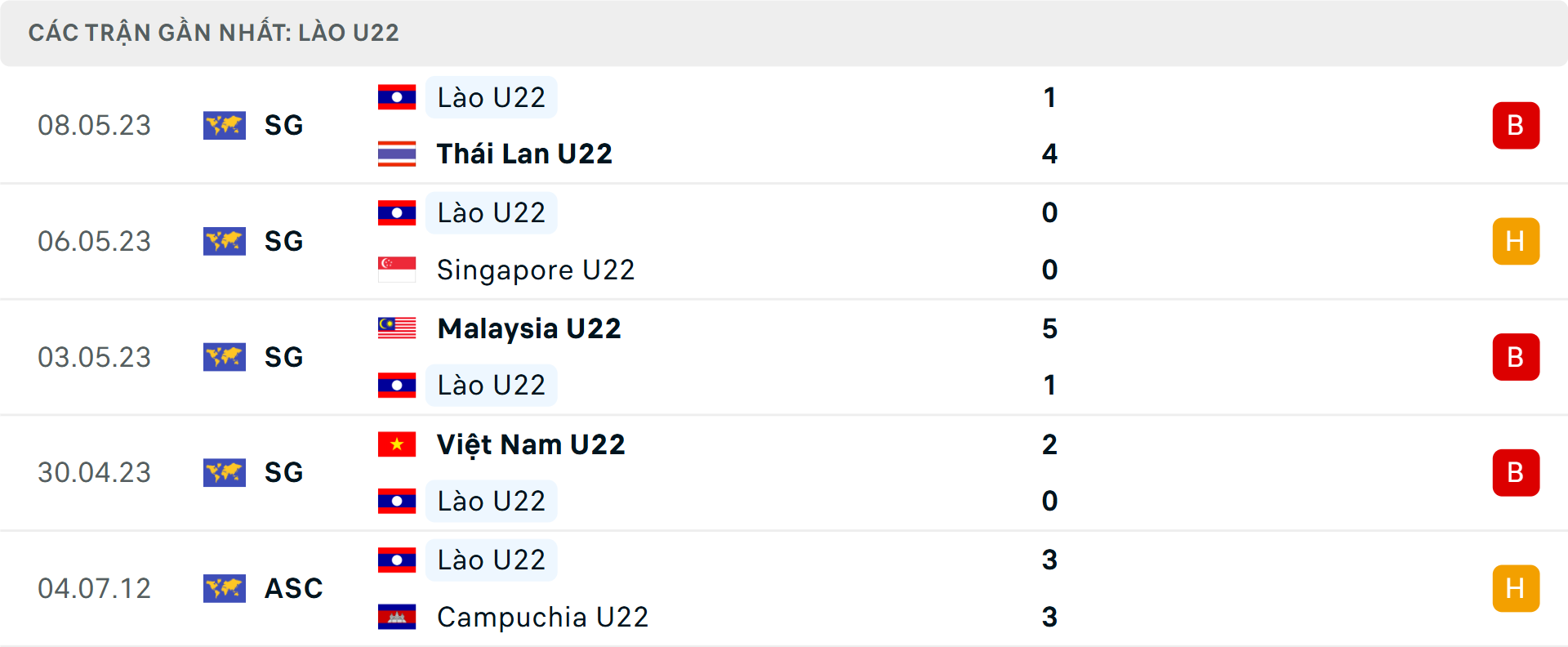
Task: Open the Thái Lan U22 team page
Action: coord(524,154)
